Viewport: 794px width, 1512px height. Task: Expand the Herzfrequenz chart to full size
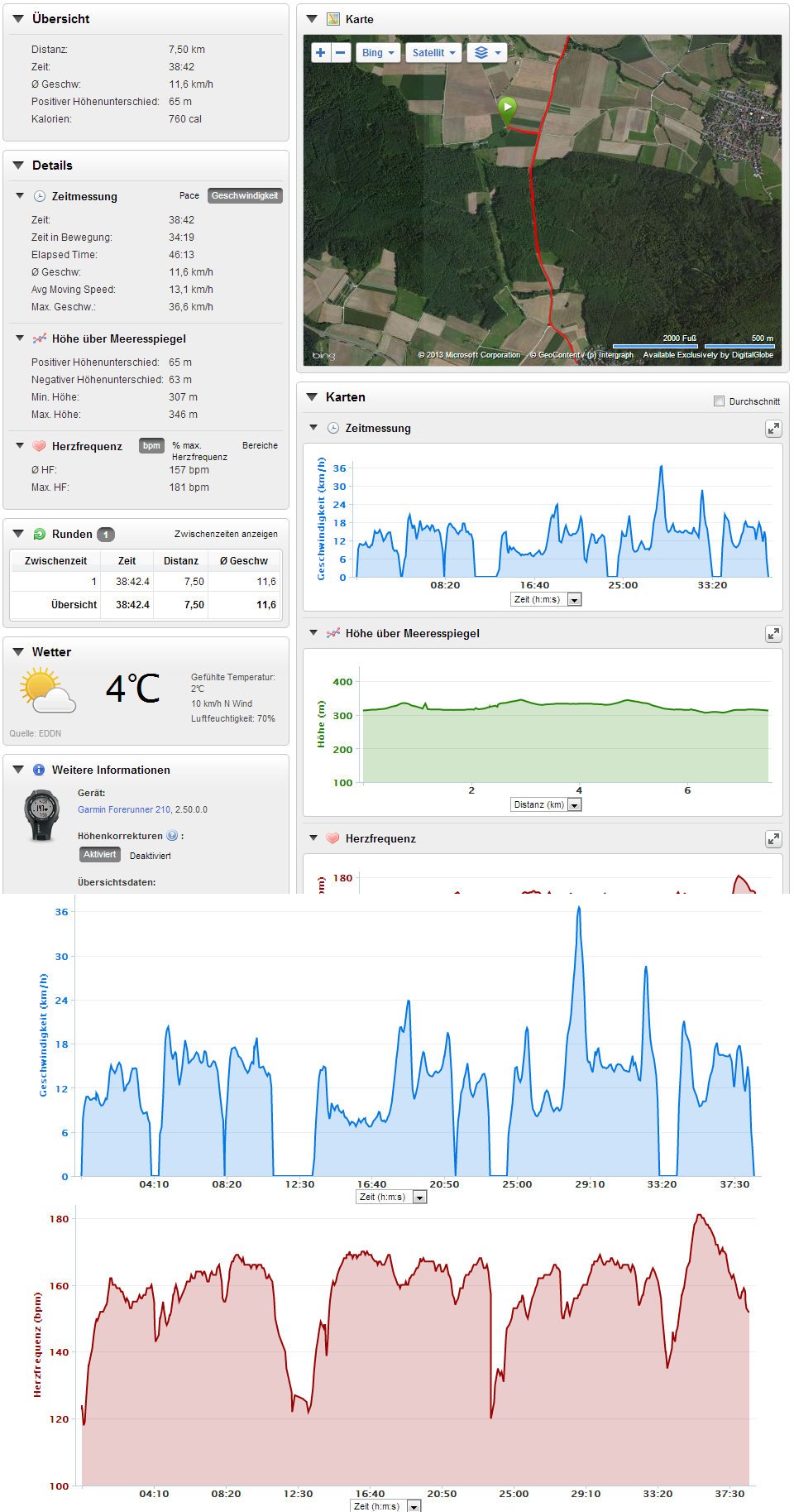pos(773,838)
